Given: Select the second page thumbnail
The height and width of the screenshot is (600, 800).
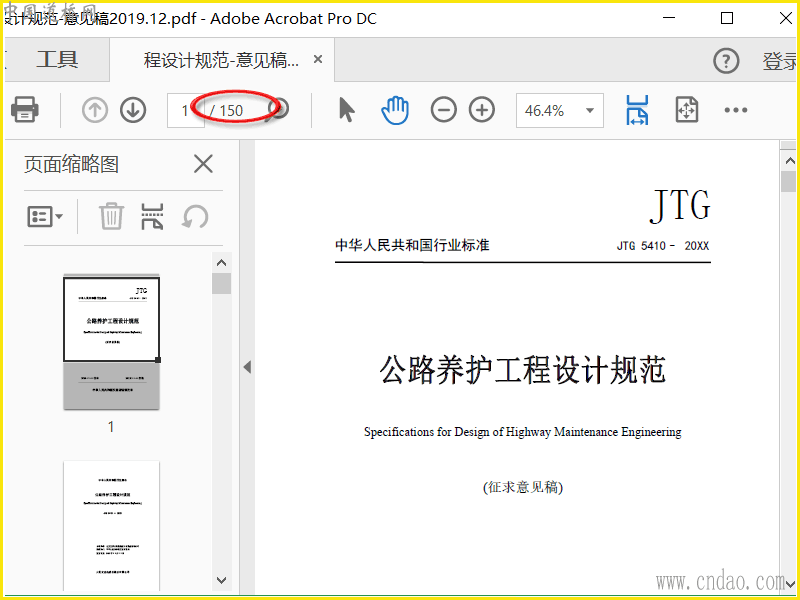Looking at the screenshot, I should point(111,527).
